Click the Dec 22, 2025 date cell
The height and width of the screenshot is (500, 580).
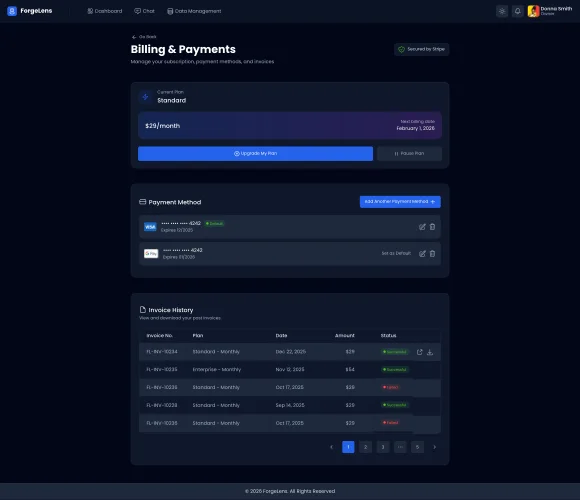pyautogui.click(x=291, y=352)
